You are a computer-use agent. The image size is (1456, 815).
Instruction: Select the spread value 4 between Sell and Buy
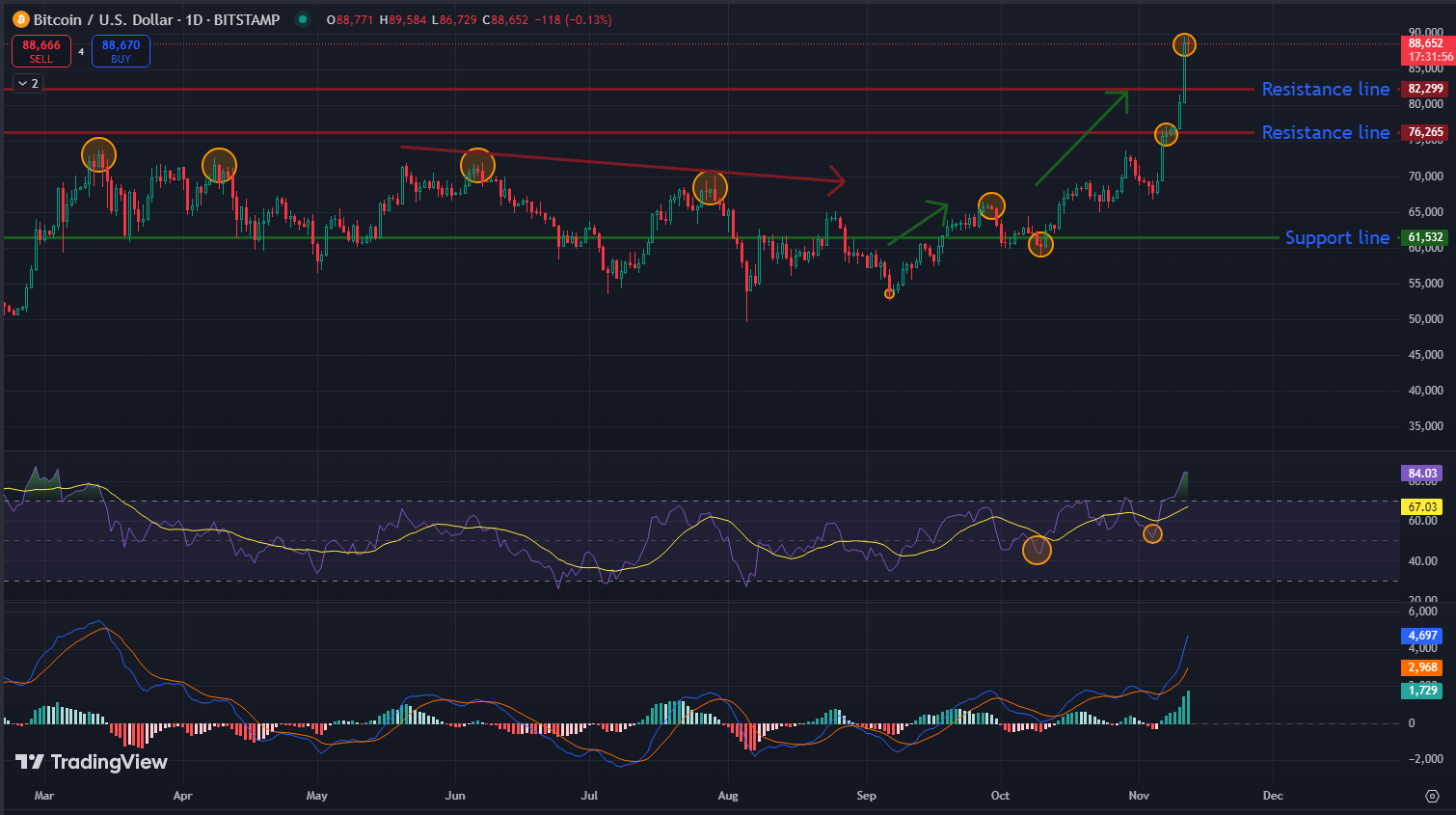[81, 52]
